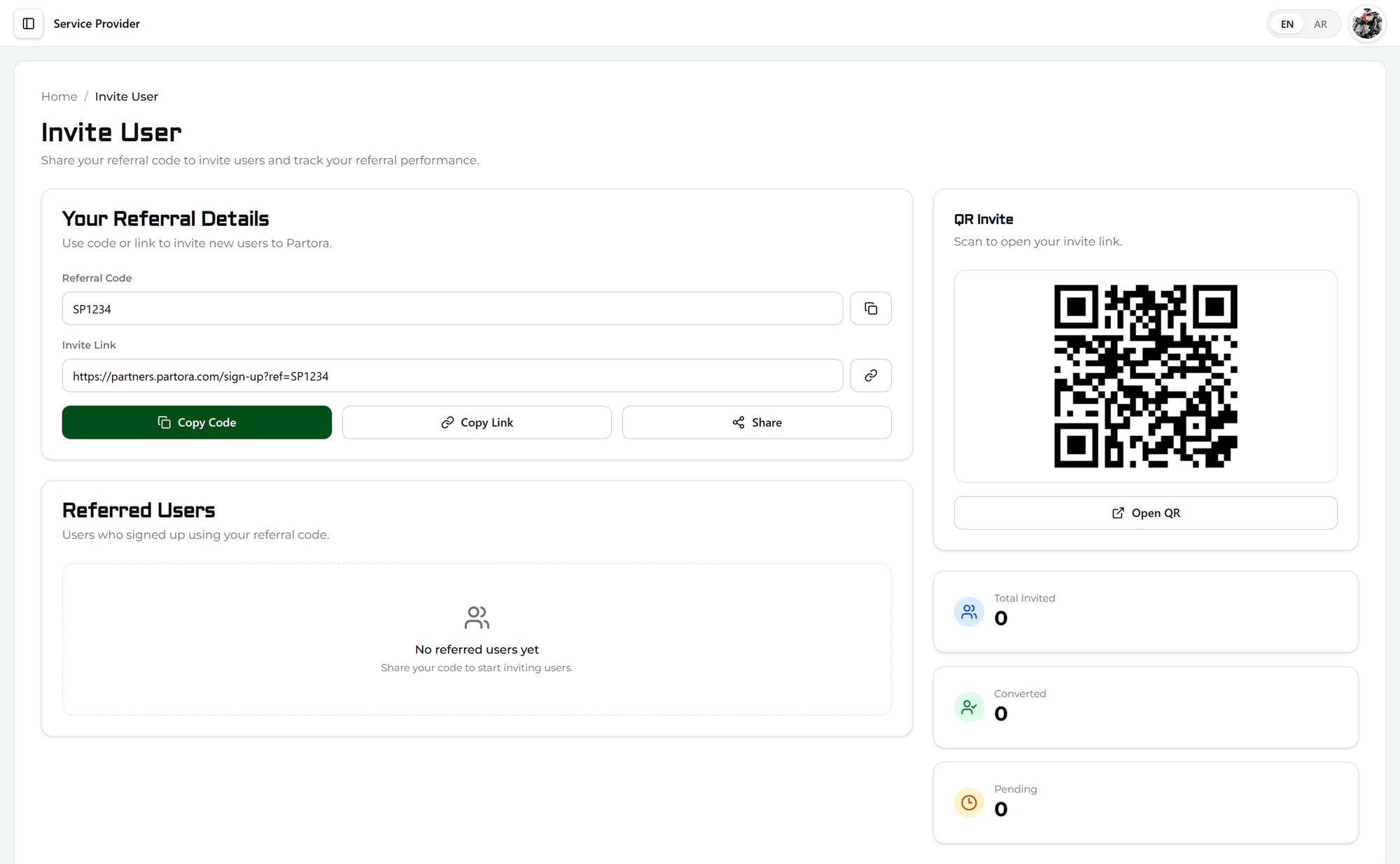Click the 'QR Invite' heading
Viewport: 1400px width, 864px height.
click(983, 220)
